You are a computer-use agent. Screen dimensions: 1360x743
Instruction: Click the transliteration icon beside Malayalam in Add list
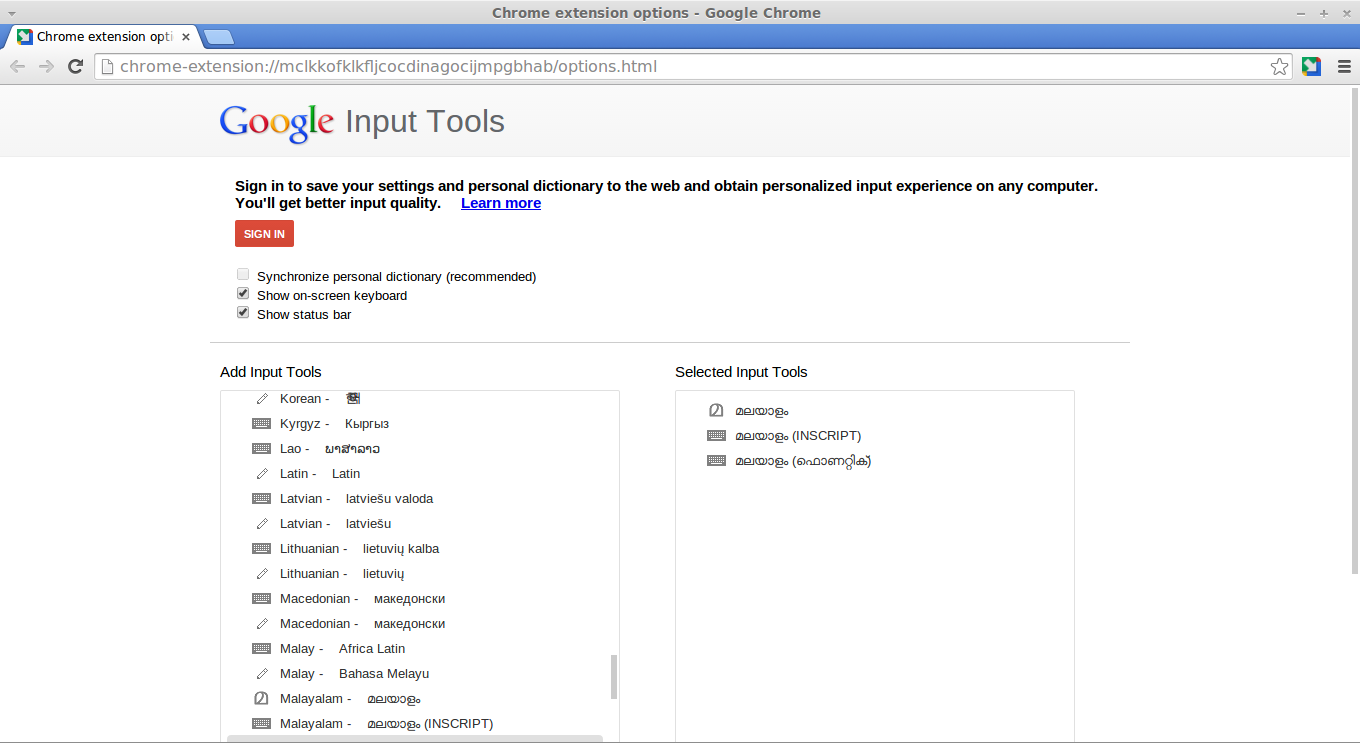click(261, 699)
